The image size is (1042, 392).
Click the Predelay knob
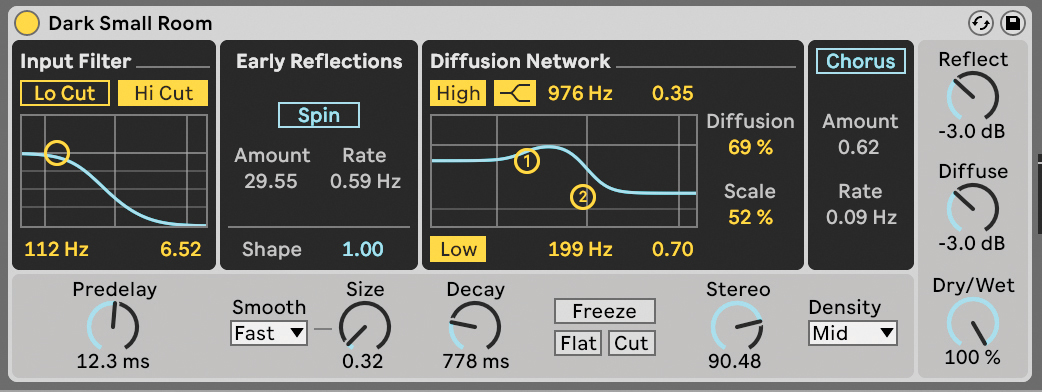(113, 326)
